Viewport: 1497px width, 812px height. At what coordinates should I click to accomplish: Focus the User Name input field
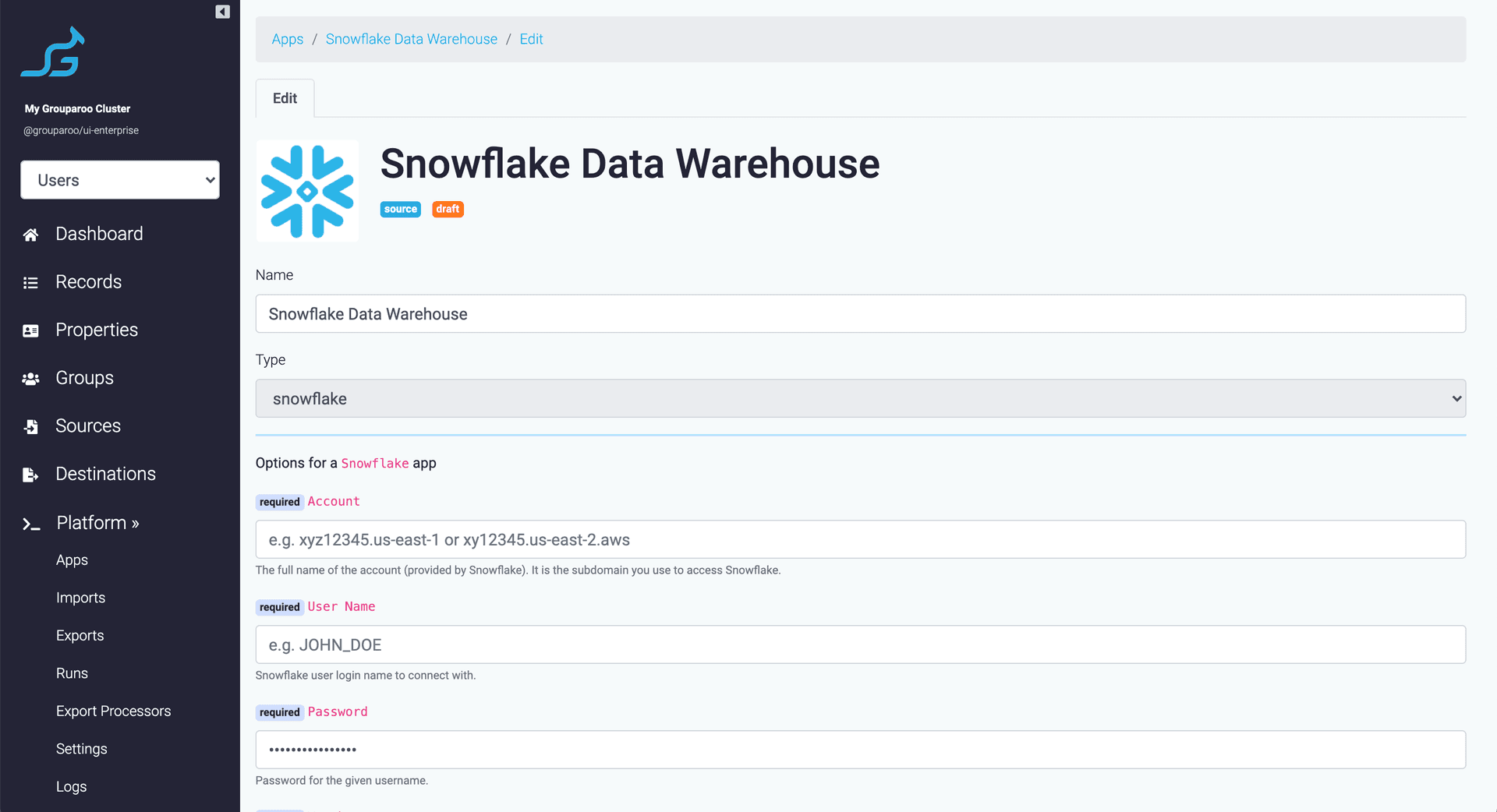click(861, 644)
